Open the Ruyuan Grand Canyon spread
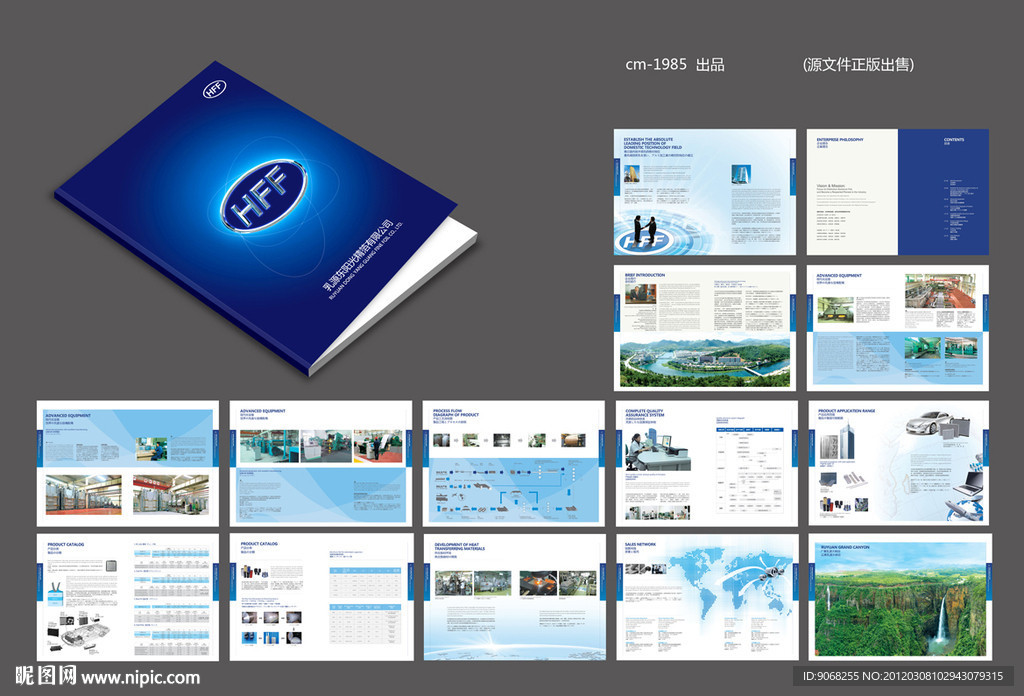The image size is (1024, 696). point(899,597)
